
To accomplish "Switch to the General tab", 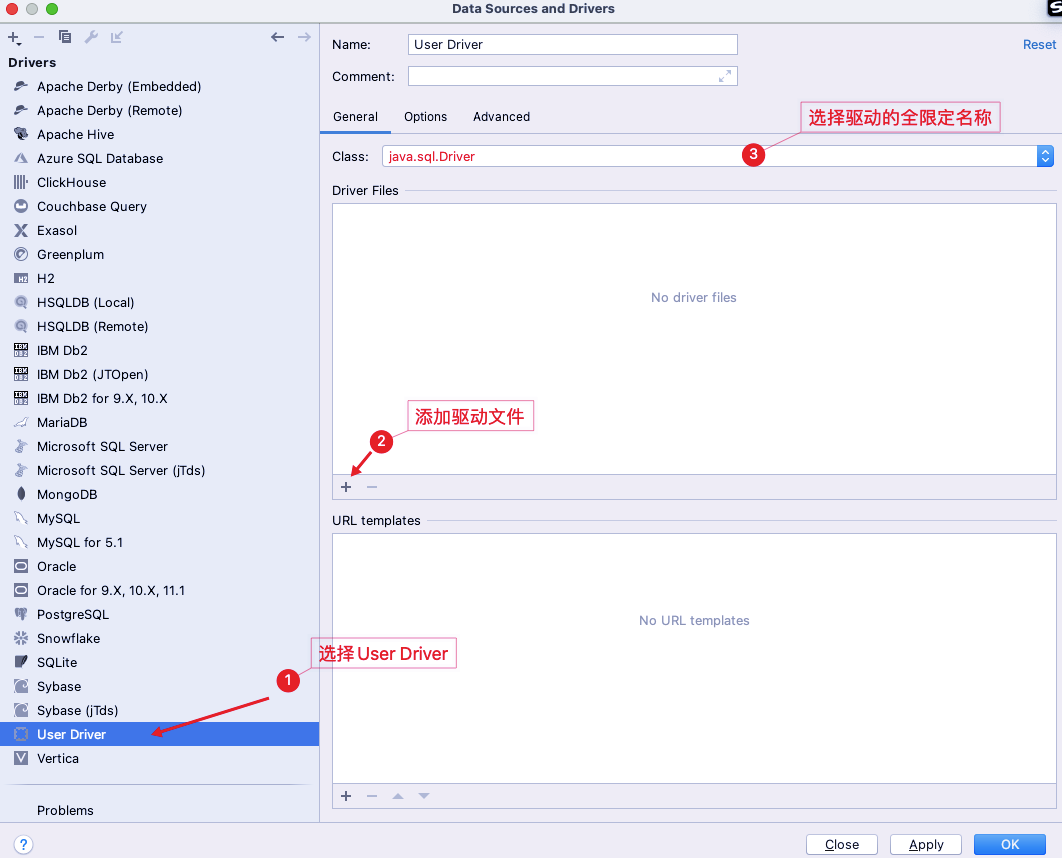I will pyautogui.click(x=355, y=116).
